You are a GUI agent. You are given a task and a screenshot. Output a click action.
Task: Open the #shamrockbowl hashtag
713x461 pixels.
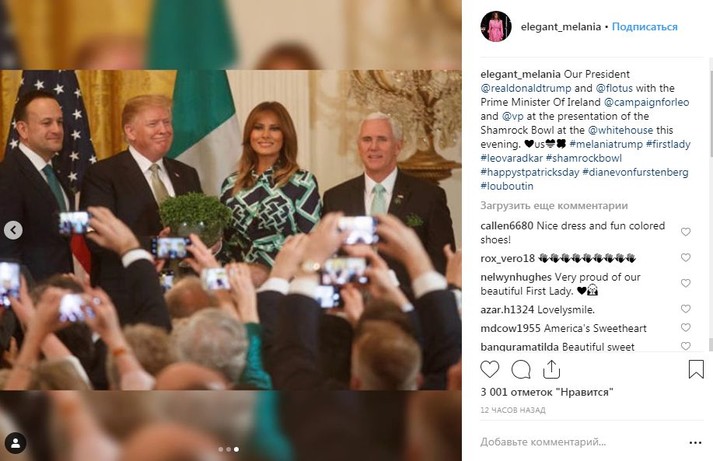coord(584,158)
